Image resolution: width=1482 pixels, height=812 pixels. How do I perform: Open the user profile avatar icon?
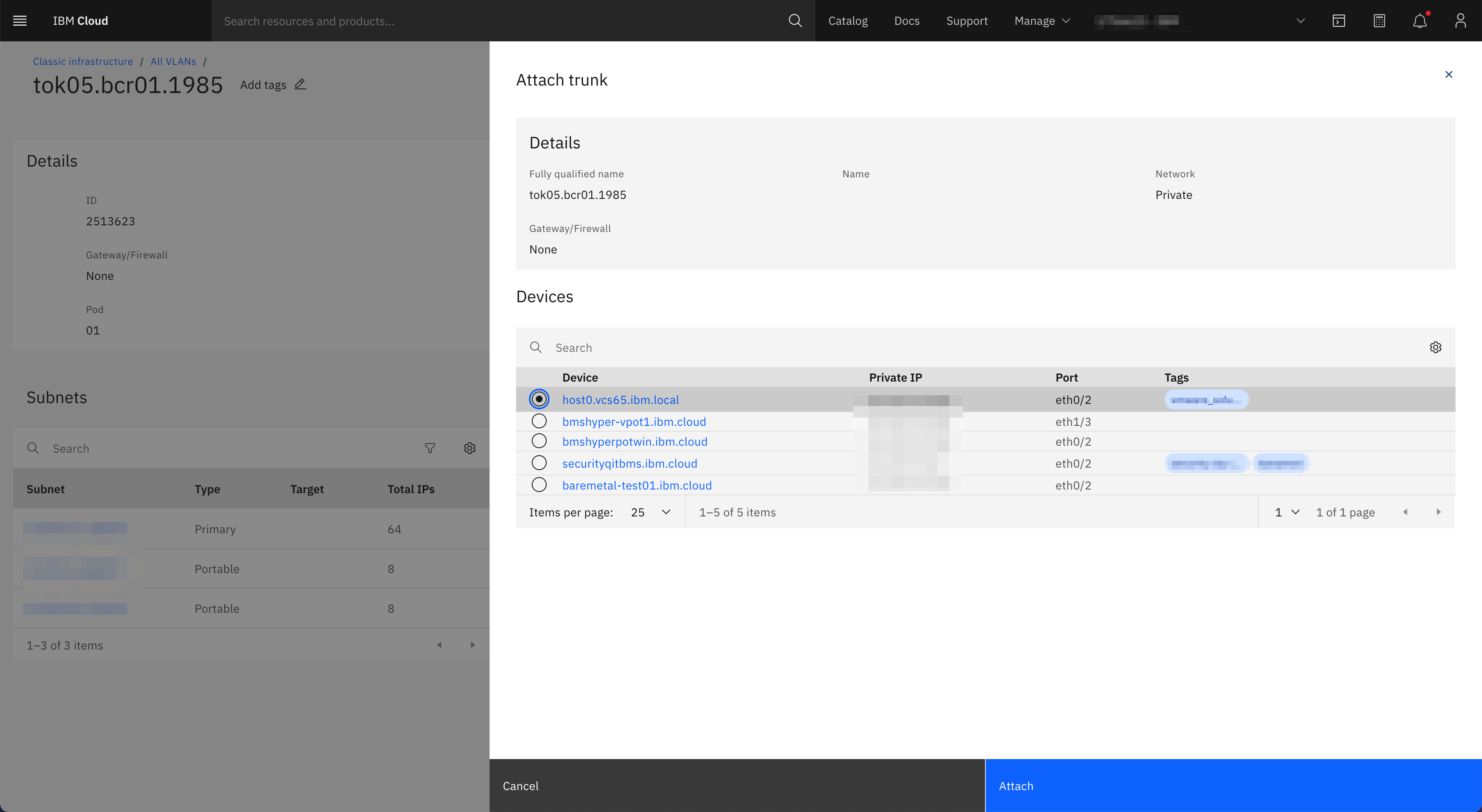point(1460,21)
